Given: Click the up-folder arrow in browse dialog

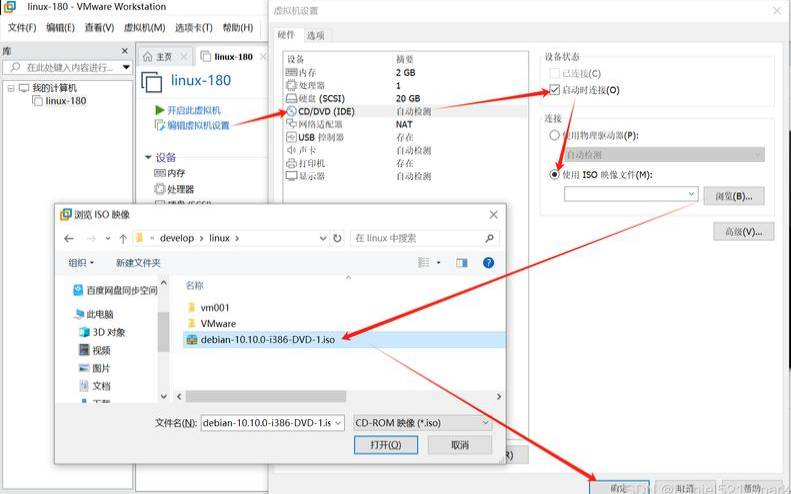Looking at the screenshot, I should [123, 238].
